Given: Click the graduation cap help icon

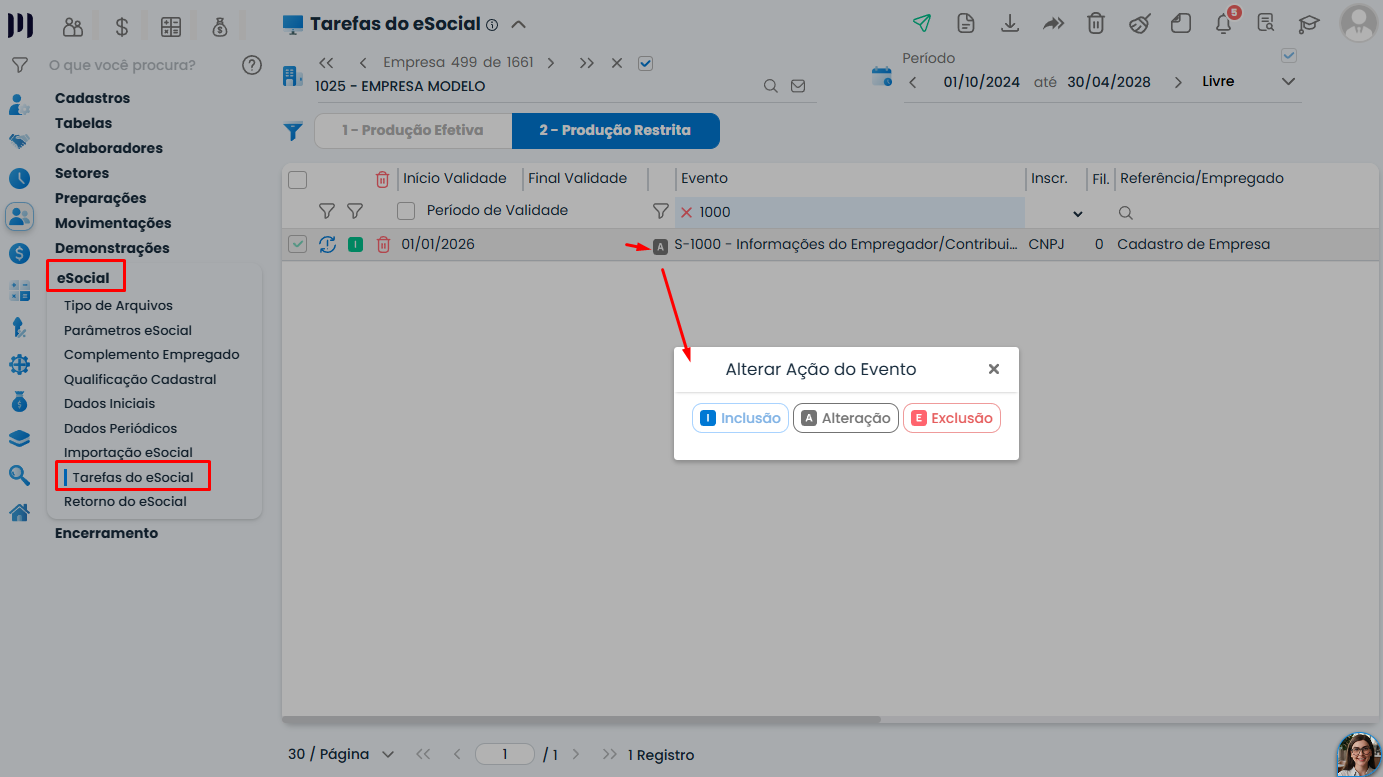Looking at the screenshot, I should coord(1309,24).
